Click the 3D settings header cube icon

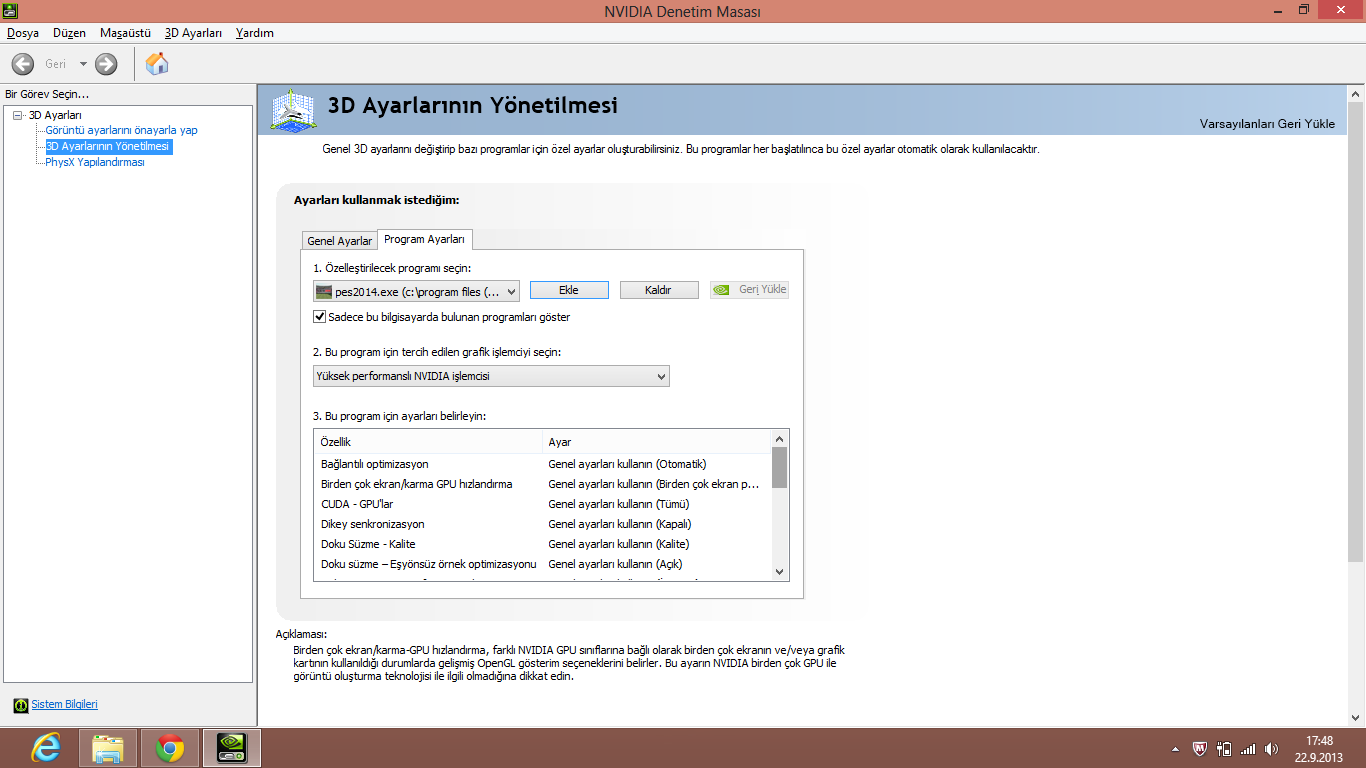(295, 110)
